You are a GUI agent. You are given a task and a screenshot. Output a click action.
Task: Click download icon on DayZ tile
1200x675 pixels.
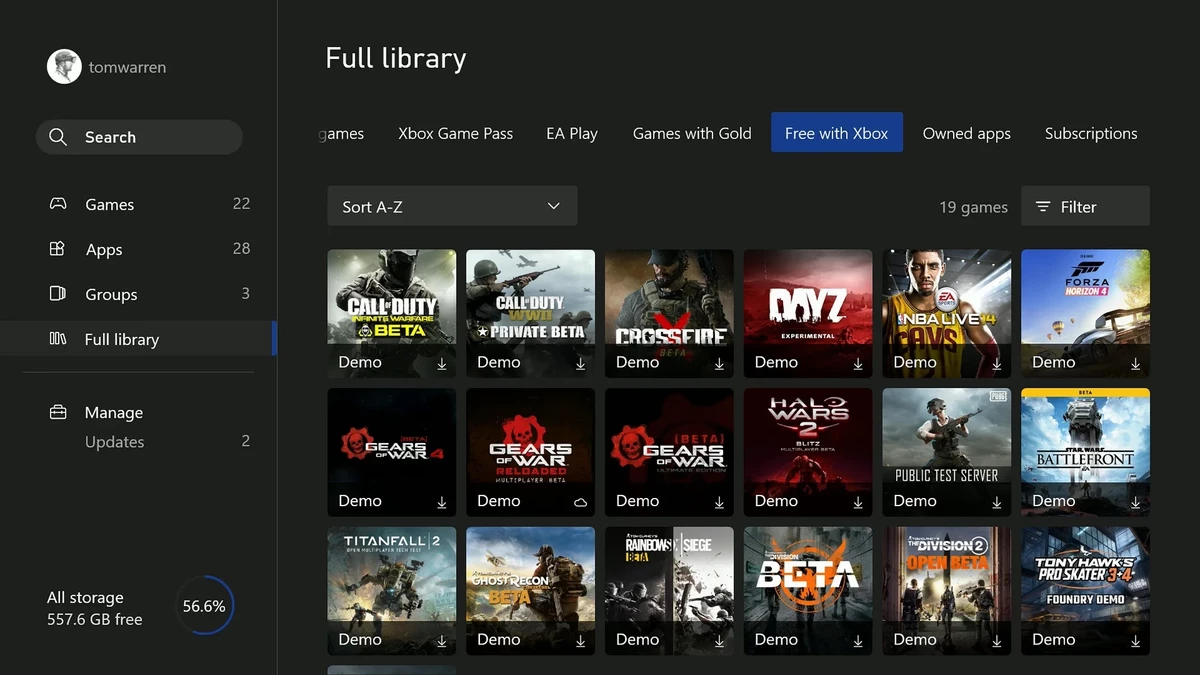tap(858, 364)
